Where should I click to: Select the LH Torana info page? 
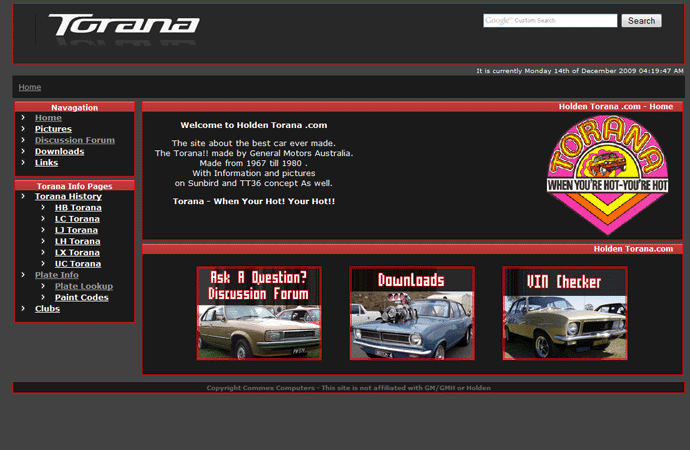[x=77, y=241]
